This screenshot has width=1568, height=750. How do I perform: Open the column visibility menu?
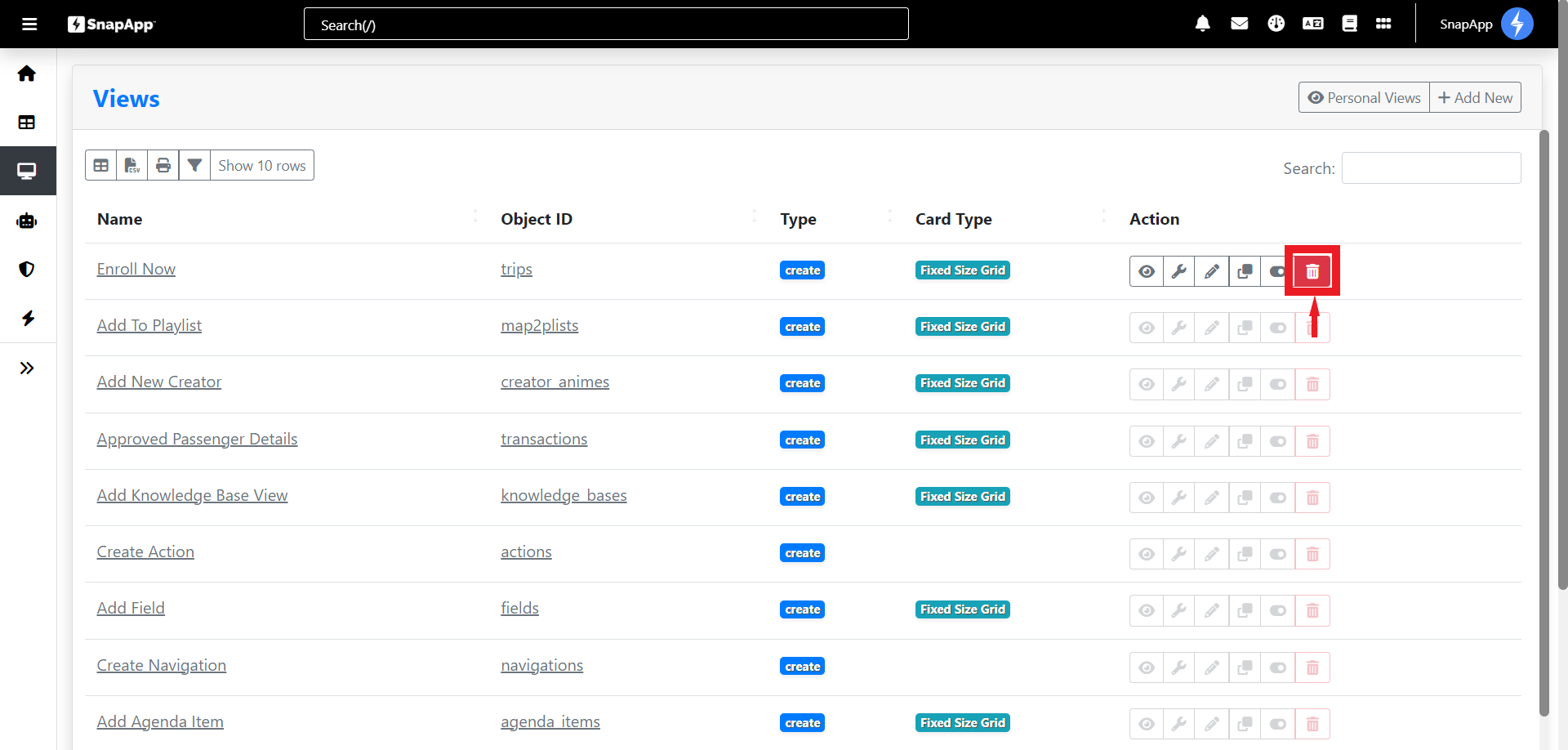pyautogui.click(x=101, y=165)
